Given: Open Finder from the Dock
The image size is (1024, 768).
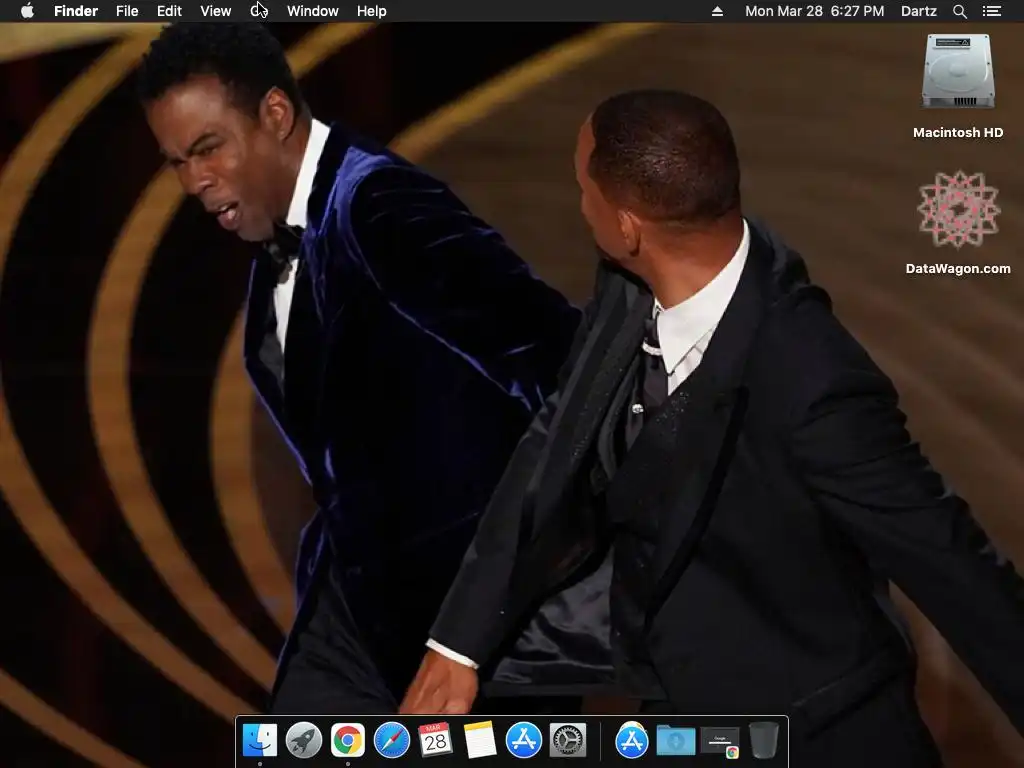Looking at the screenshot, I should [260, 741].
